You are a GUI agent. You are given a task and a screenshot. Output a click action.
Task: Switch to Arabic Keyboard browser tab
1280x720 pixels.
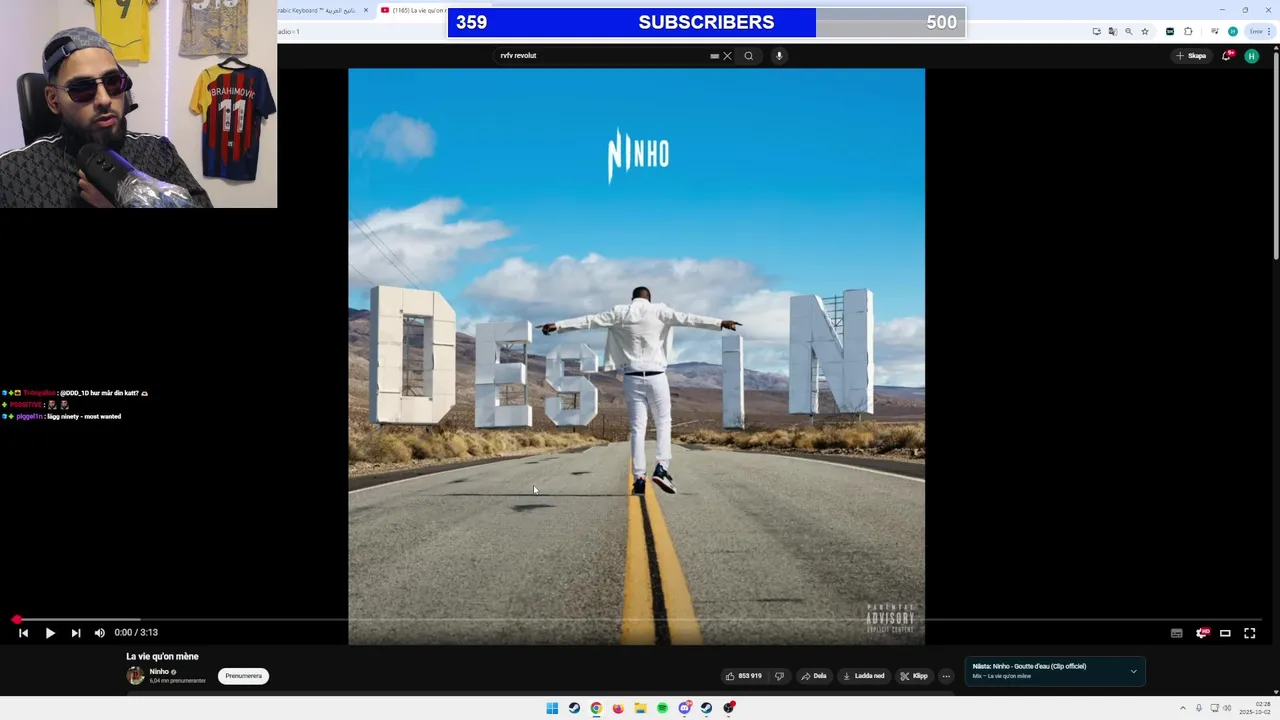point(318,10)
